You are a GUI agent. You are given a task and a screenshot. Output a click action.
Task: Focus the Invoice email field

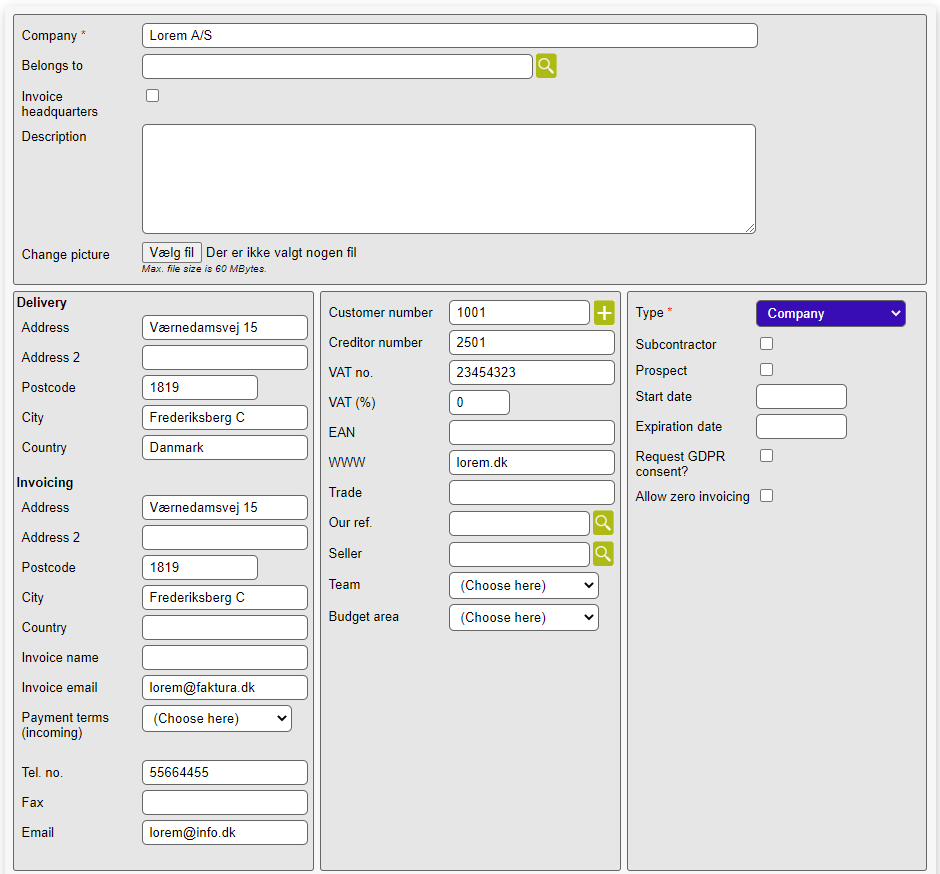[x=224, y=688]
